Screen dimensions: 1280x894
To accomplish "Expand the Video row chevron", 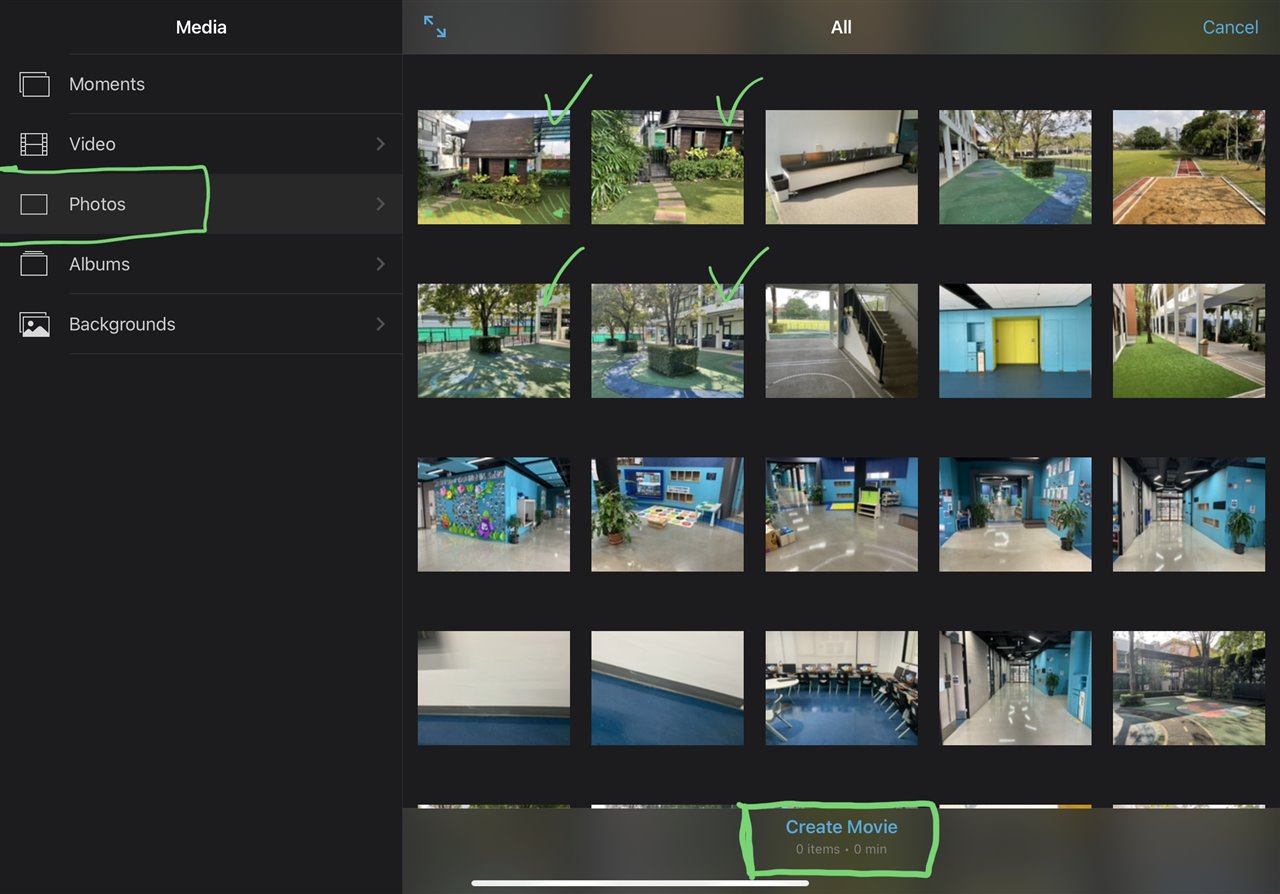I will click(x=380, y=144).
